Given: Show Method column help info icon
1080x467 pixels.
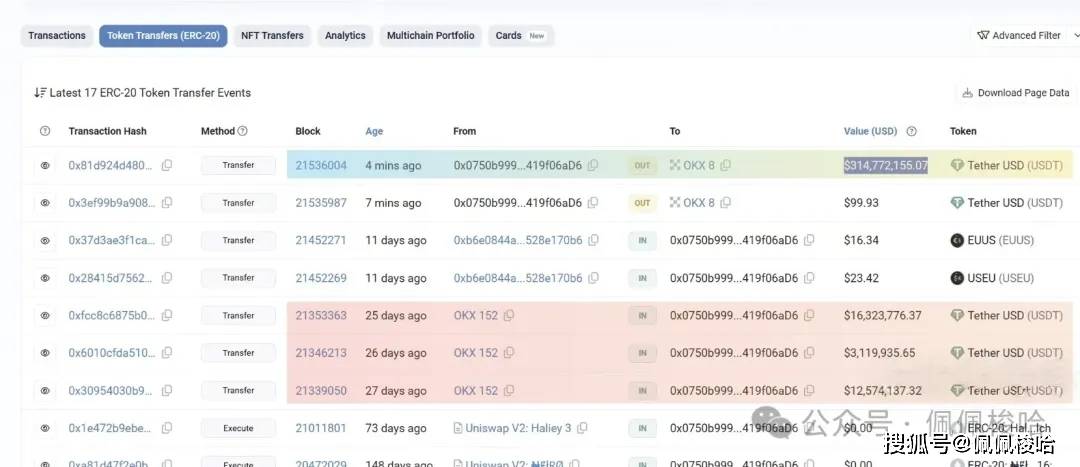Looking at the screenshot, I should tap(242, 131).
